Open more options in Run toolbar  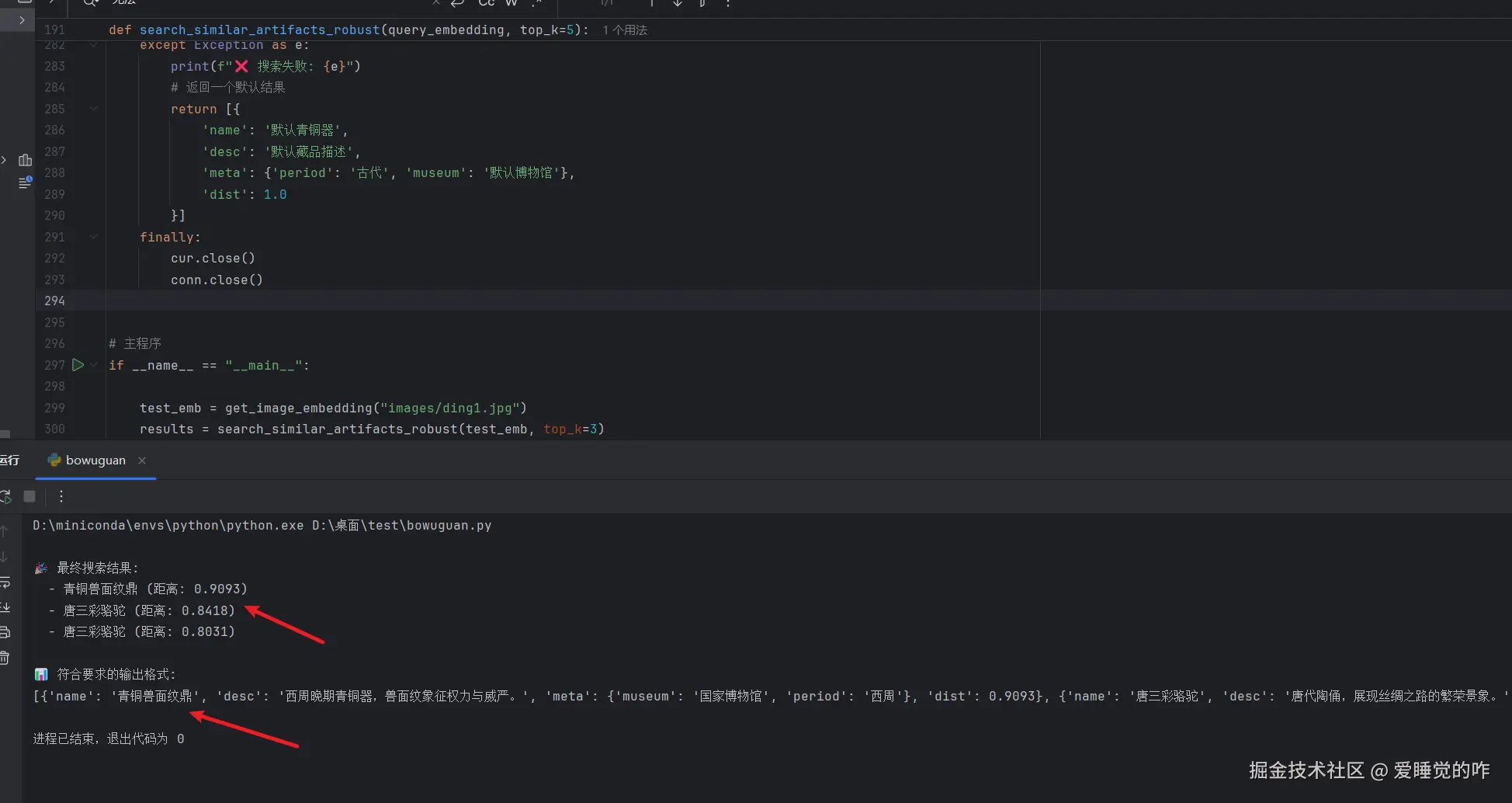(61, 496)
